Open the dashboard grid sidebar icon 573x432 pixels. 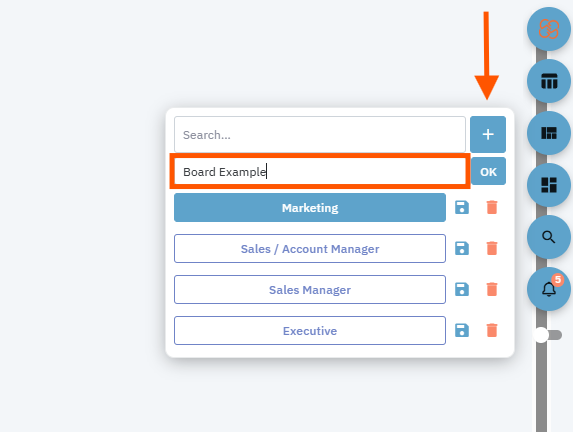pos(549,185)
